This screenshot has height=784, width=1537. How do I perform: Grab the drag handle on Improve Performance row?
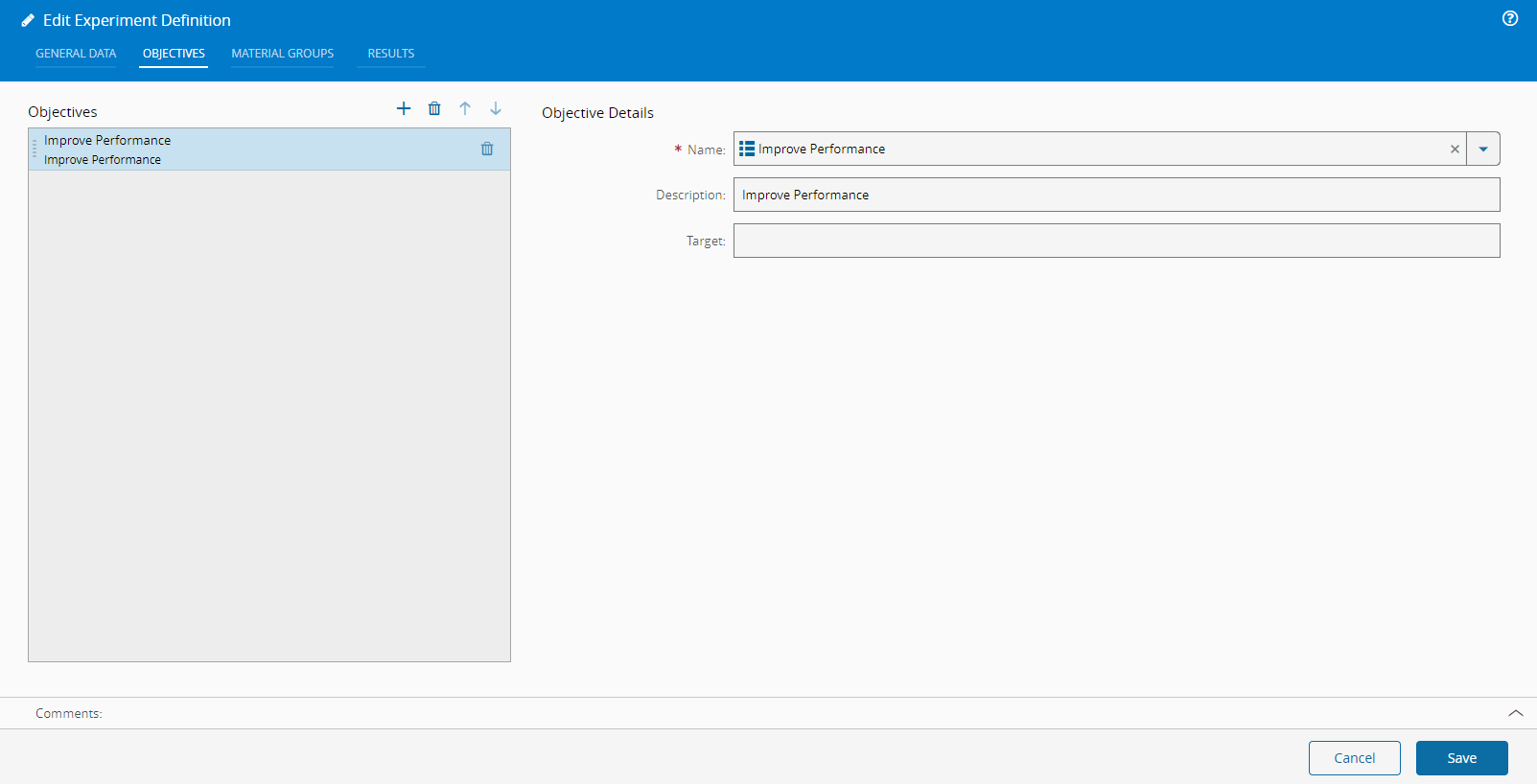(x=35, y=149)
